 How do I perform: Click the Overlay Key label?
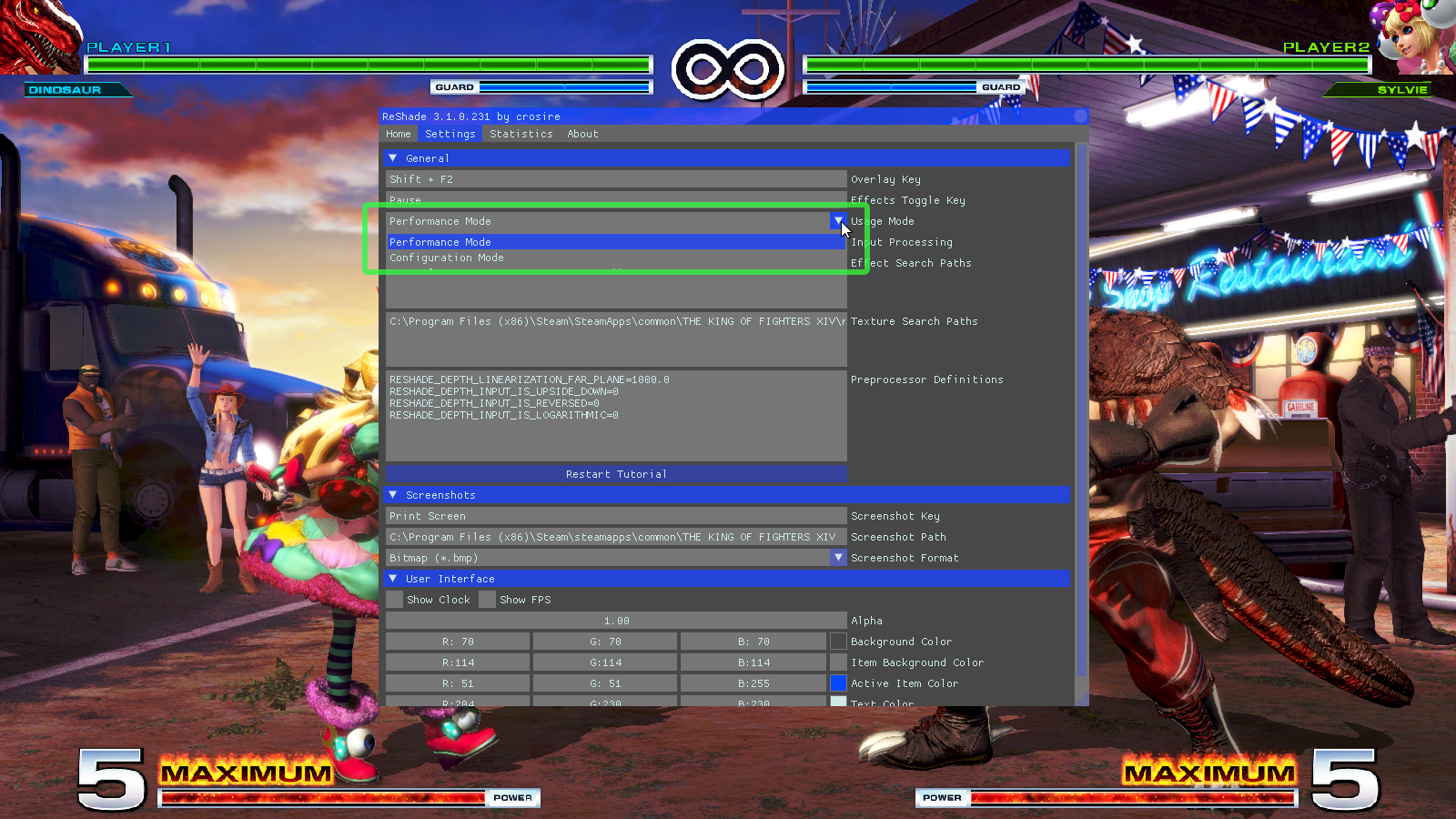pyautogui.click(x=885, y=179)
